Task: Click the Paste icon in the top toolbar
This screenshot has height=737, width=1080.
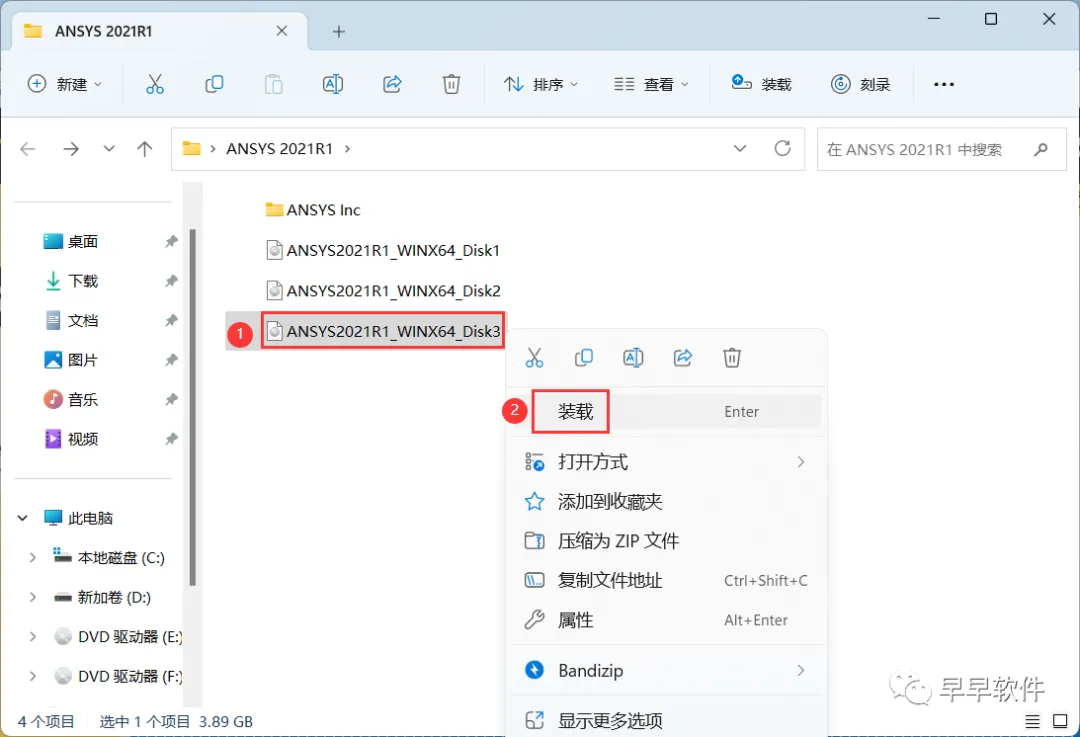Action: point(273,84)
